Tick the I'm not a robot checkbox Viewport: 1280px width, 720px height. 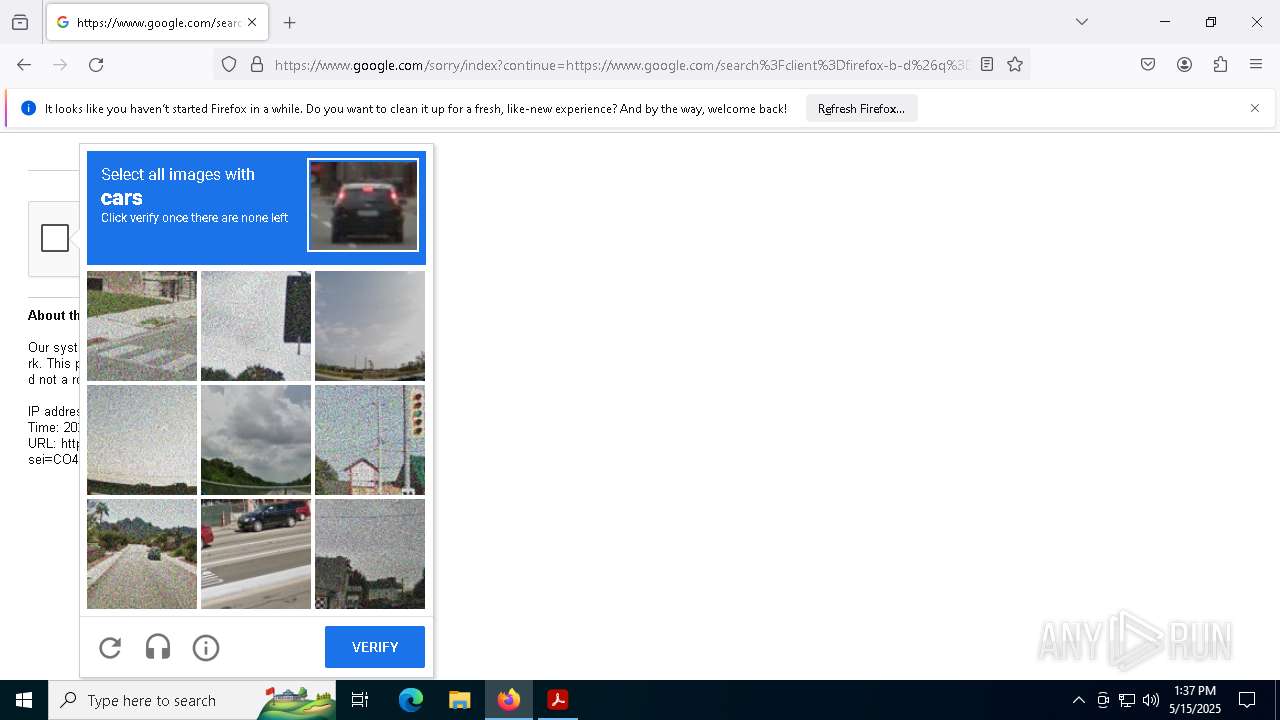coord(55,238)
